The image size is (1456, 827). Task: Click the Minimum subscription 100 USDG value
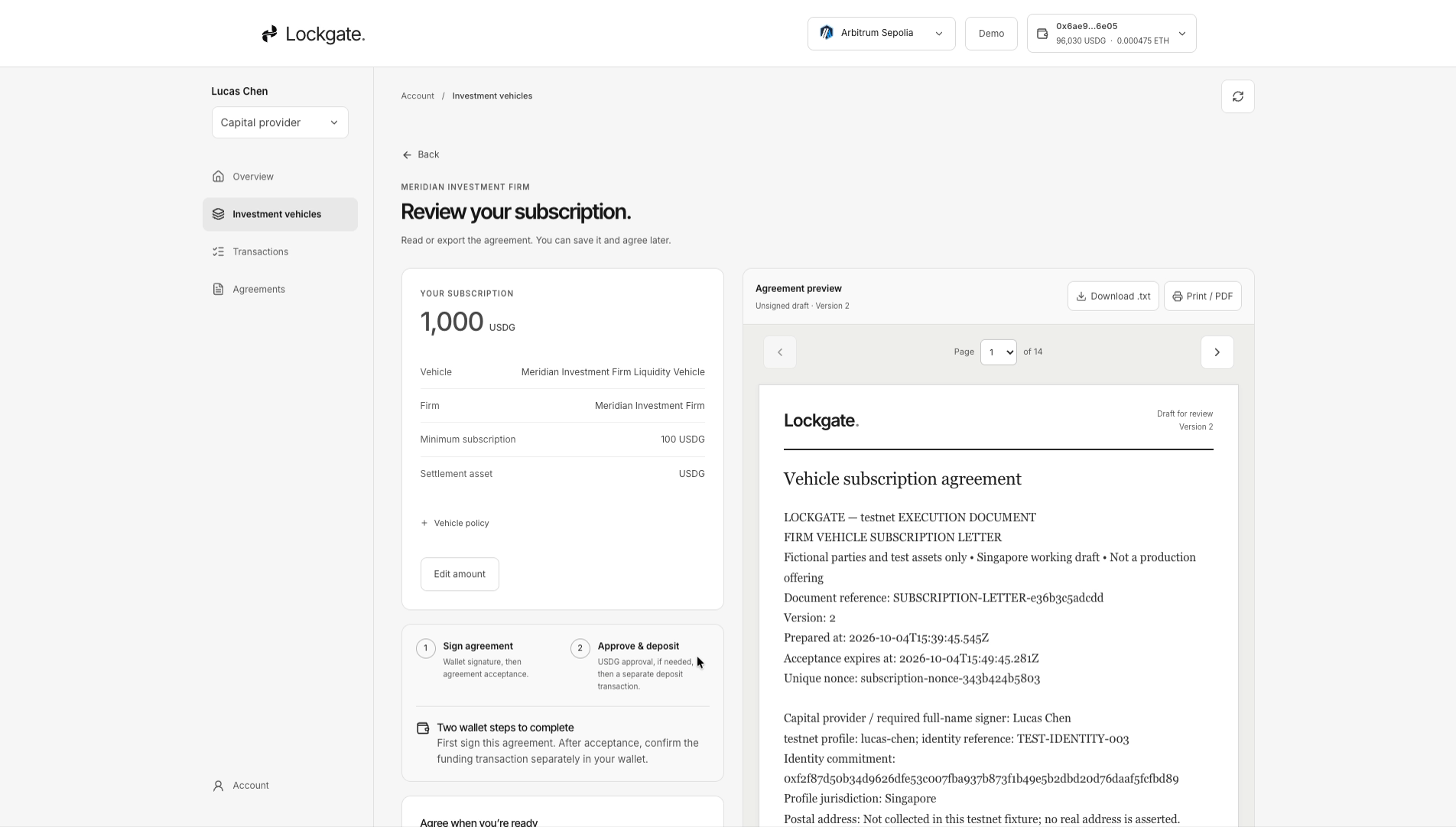tap(682, 439)
